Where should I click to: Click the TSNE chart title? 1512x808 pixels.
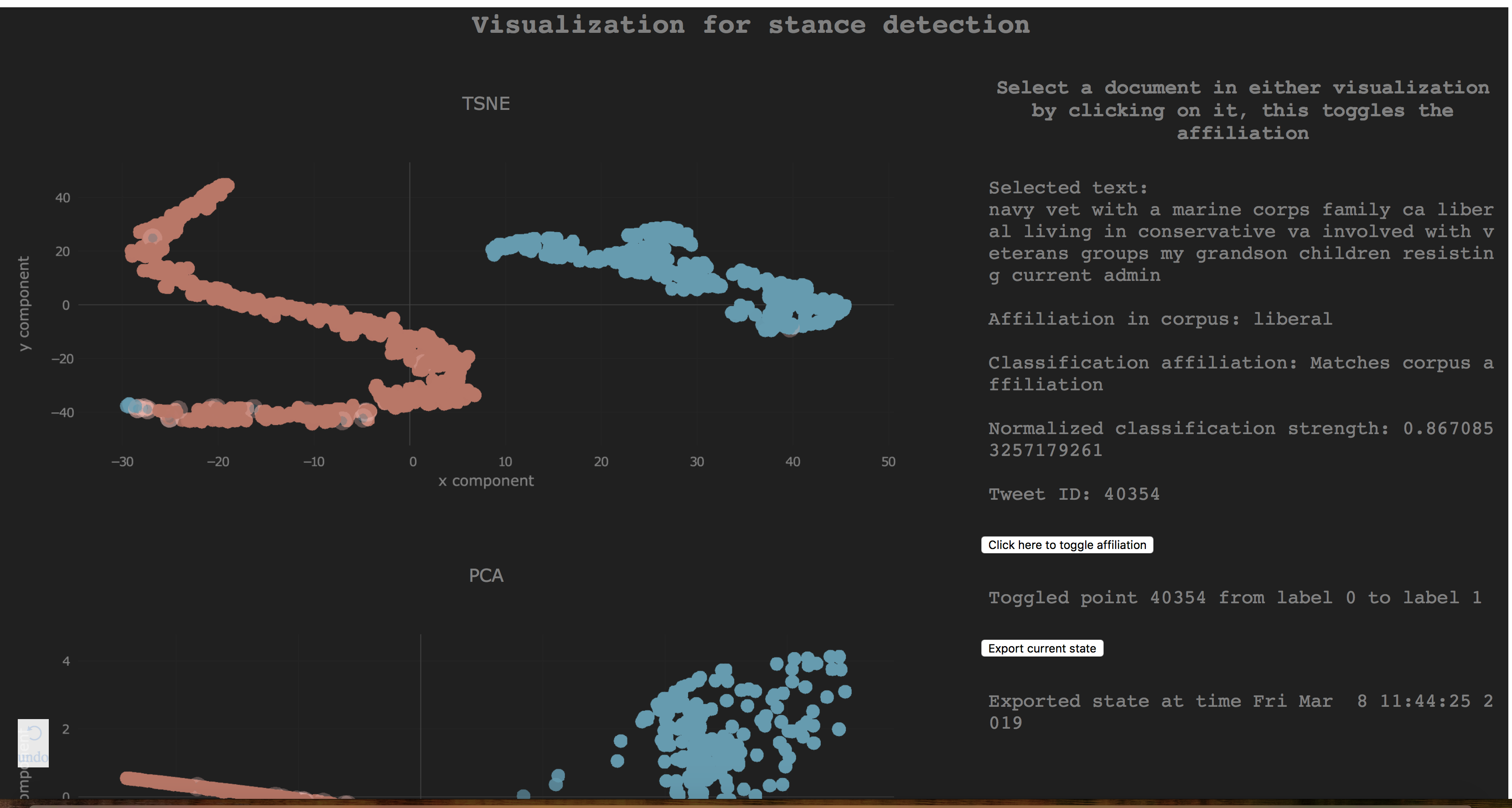coord(486,104)
